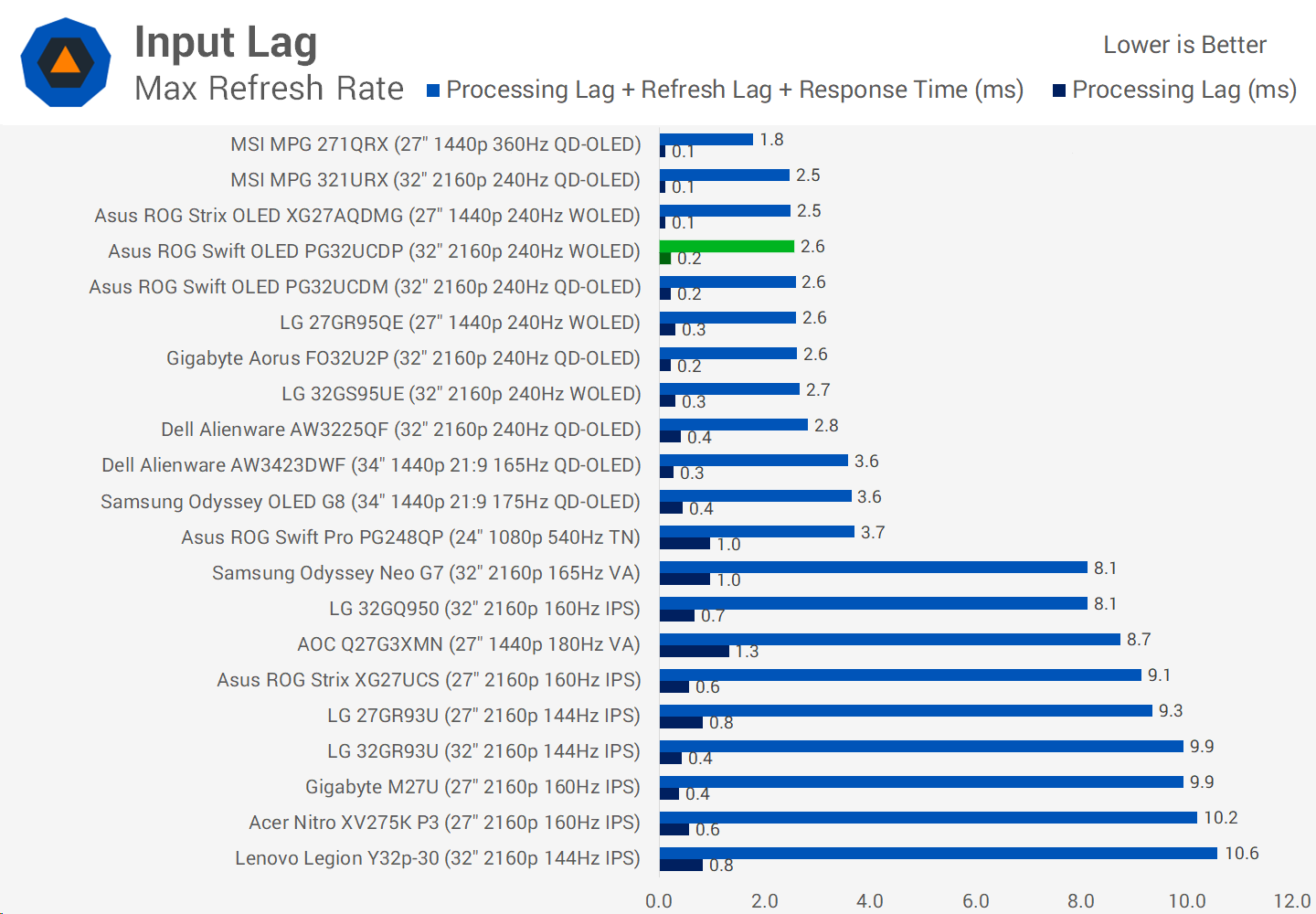This screenshot has height=914, width=1316.
Task: Click the Asus ROG Swift Pro PG248QP label
Action: pos(410,537)
